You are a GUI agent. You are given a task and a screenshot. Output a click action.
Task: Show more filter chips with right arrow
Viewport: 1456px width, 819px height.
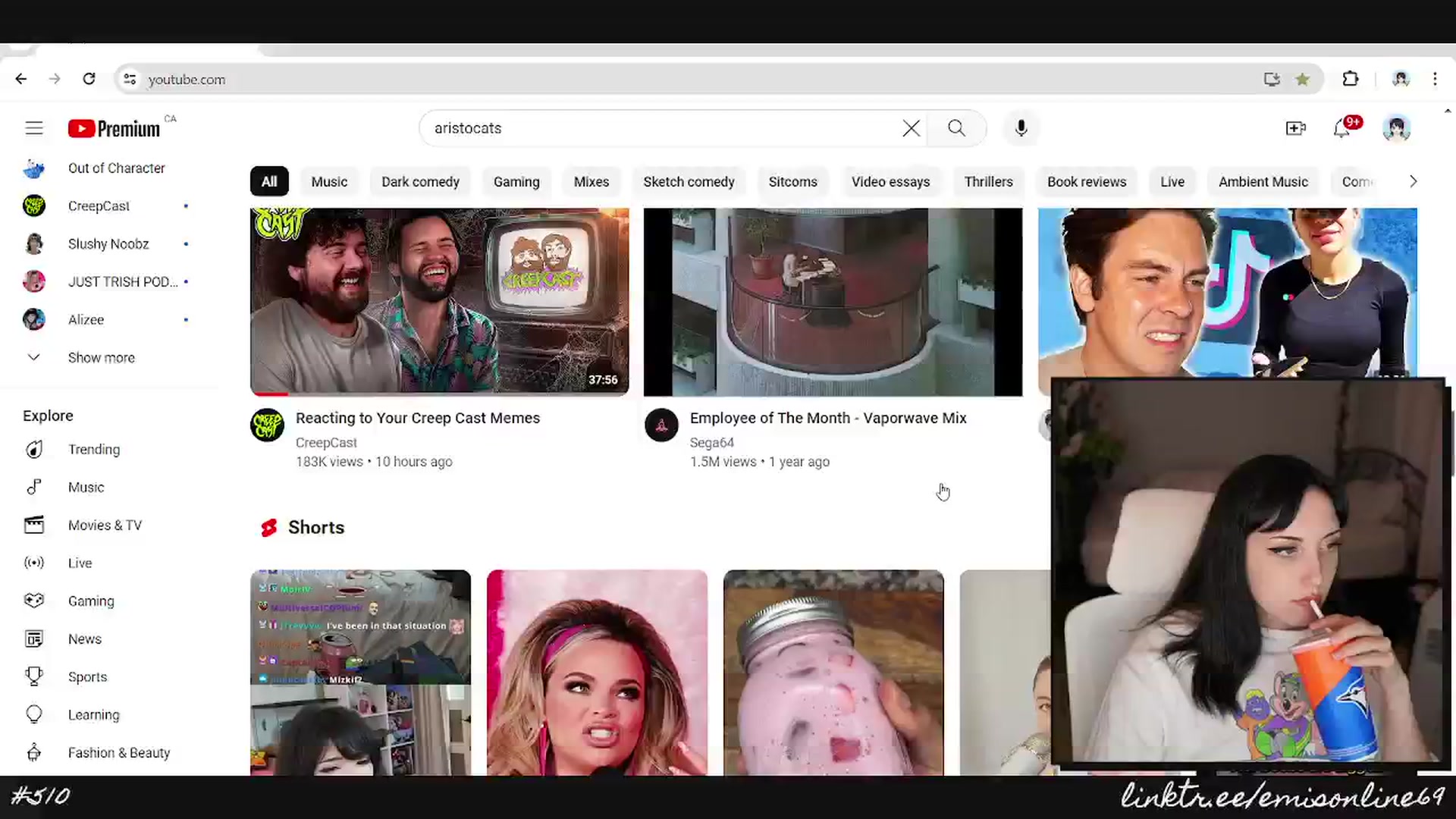tap(1413, 182)
